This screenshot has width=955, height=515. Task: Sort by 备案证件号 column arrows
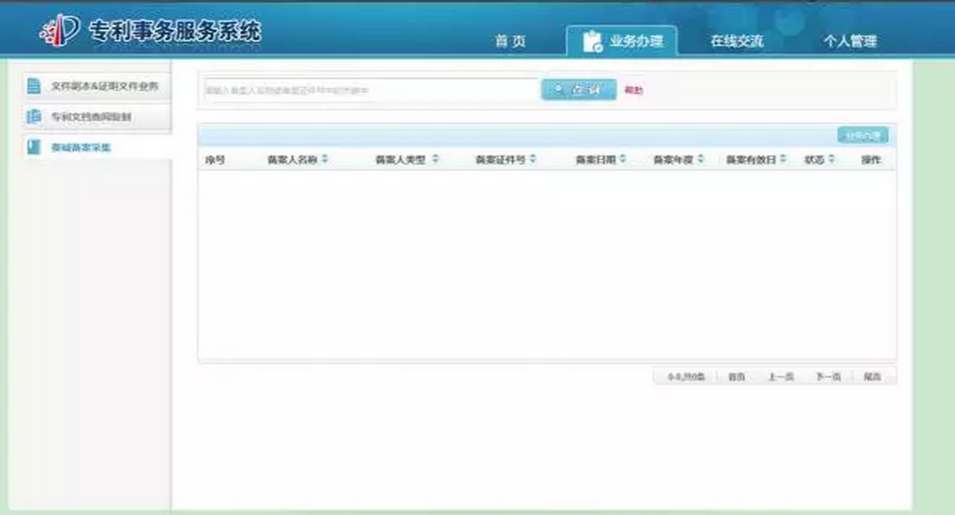[x=533, y=159]
